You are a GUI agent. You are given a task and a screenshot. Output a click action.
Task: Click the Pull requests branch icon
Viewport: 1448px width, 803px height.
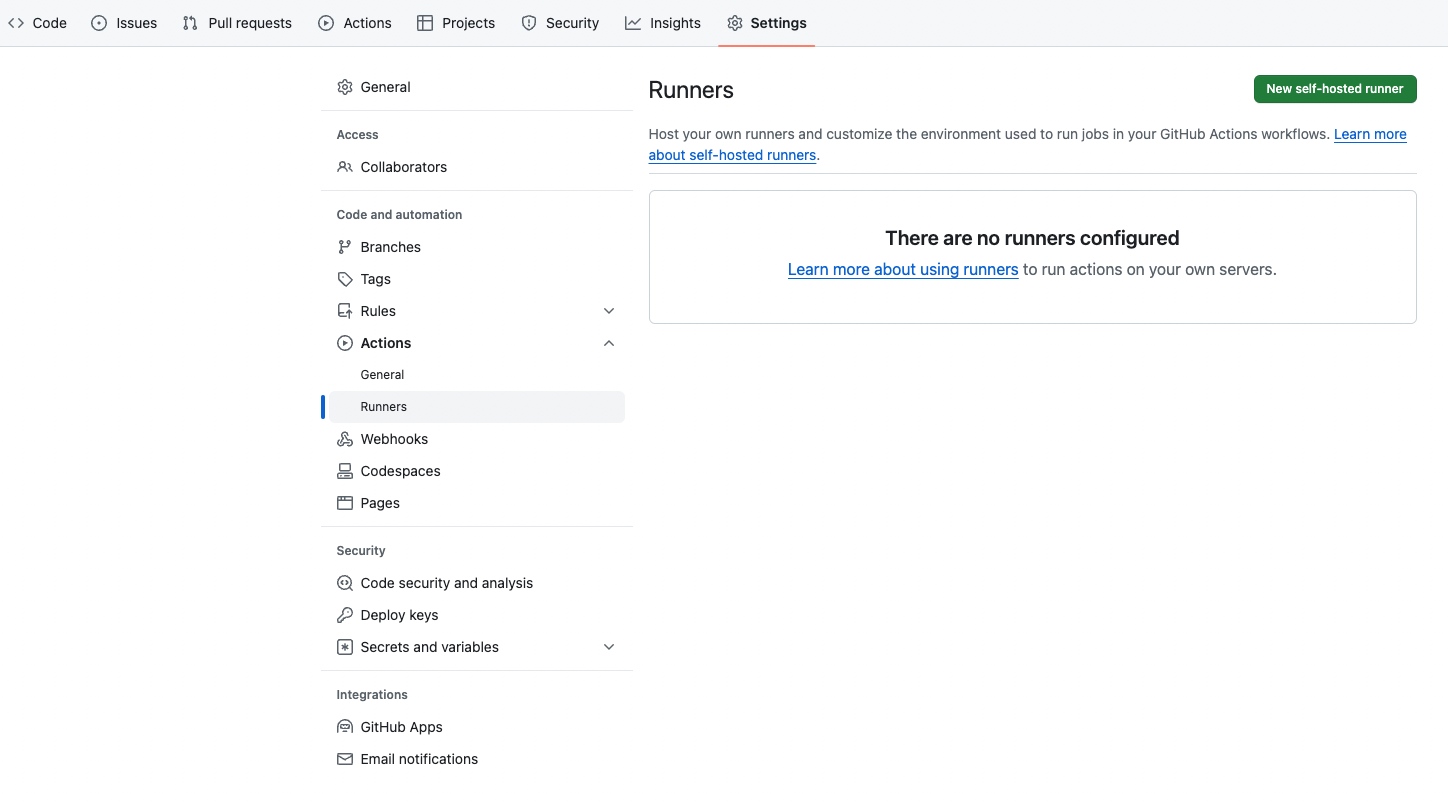point(190,23)
